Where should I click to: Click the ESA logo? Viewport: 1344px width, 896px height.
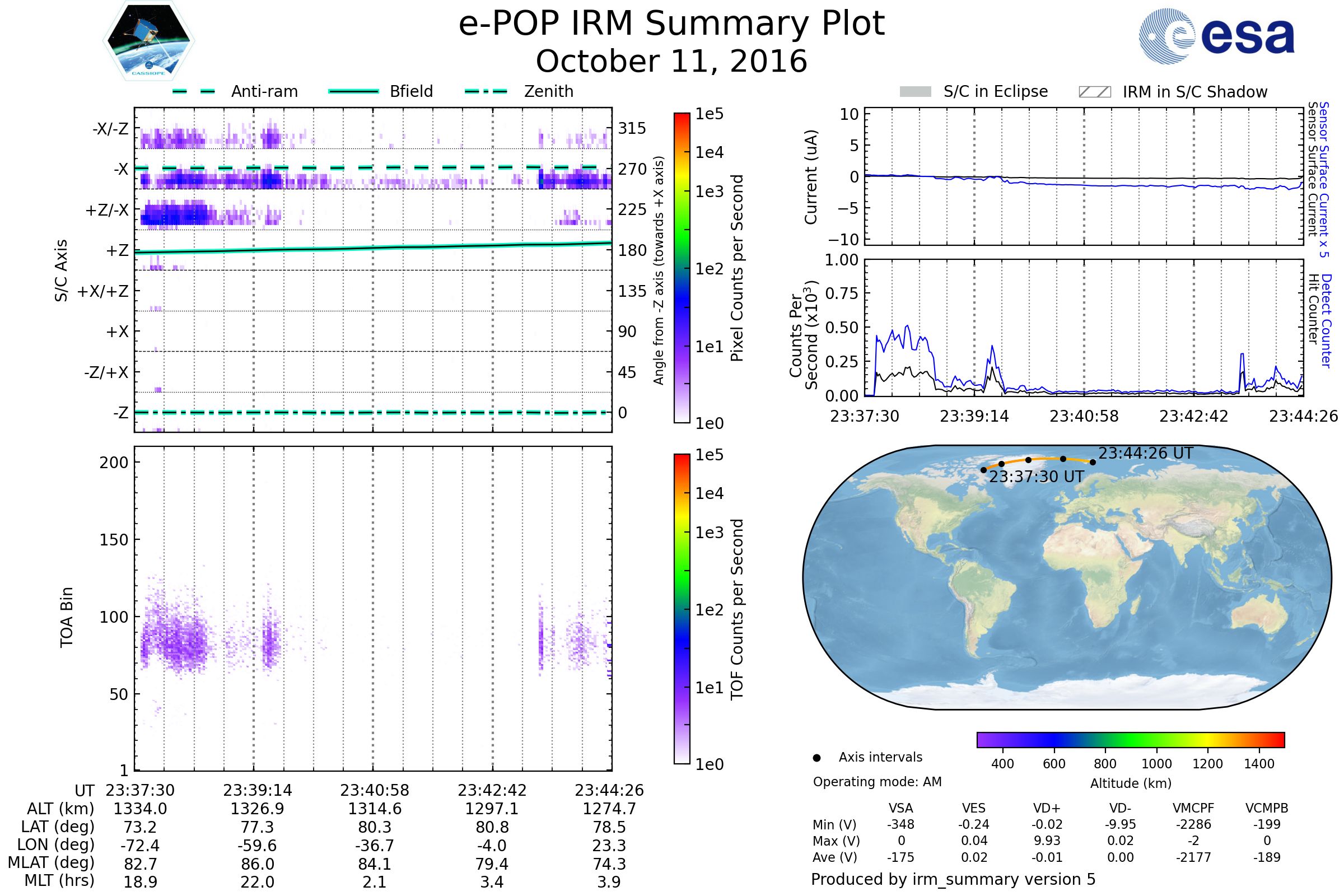pyautogui.click(x=1217, y=36)
